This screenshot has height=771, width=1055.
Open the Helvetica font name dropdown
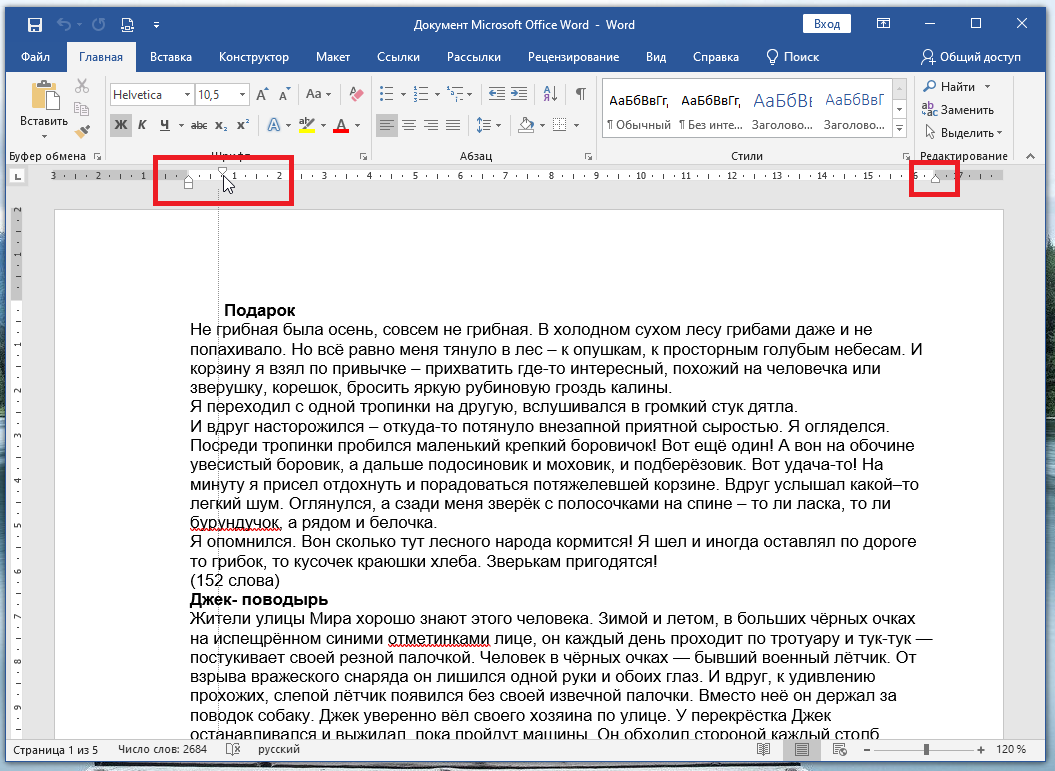(187, 95)
